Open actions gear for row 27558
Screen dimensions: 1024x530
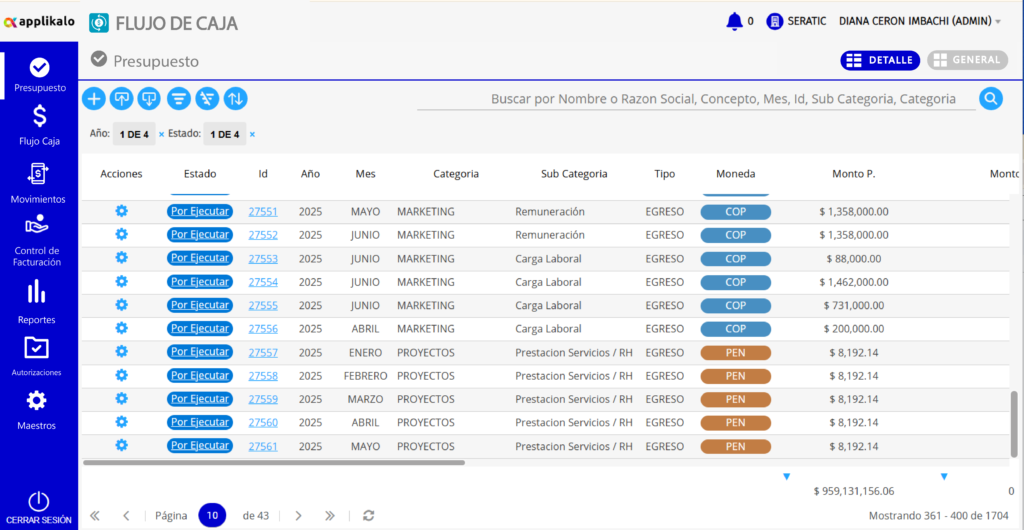pyautogui.click(x=121, y=375)
